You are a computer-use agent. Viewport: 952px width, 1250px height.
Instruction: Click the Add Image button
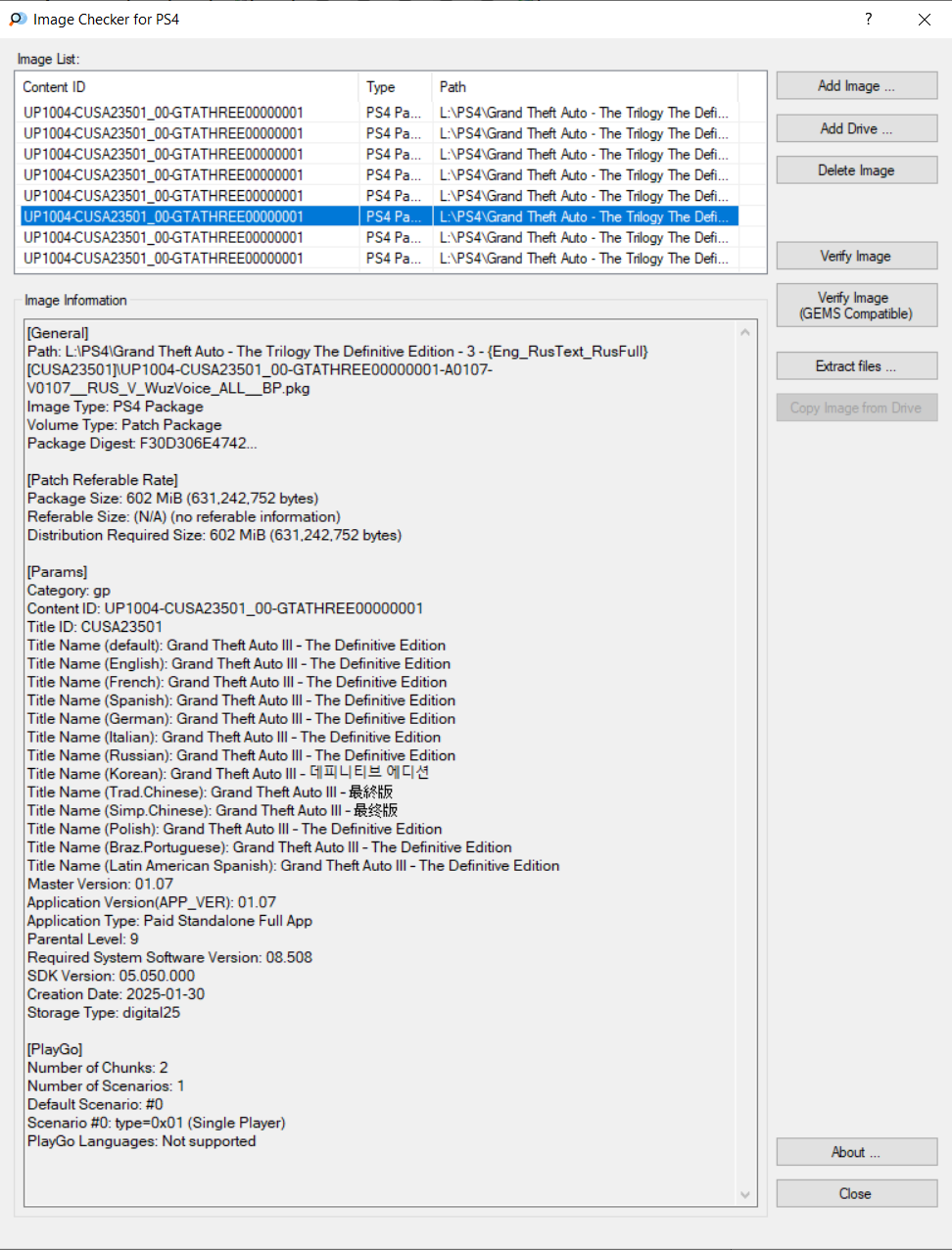pyautogui.click(x=857, y=85)
